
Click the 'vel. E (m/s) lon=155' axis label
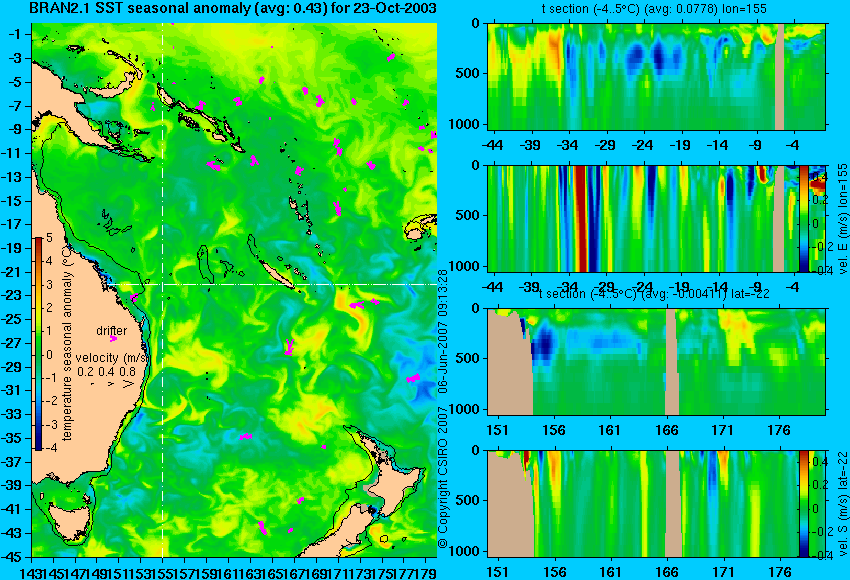pos(842,219)
